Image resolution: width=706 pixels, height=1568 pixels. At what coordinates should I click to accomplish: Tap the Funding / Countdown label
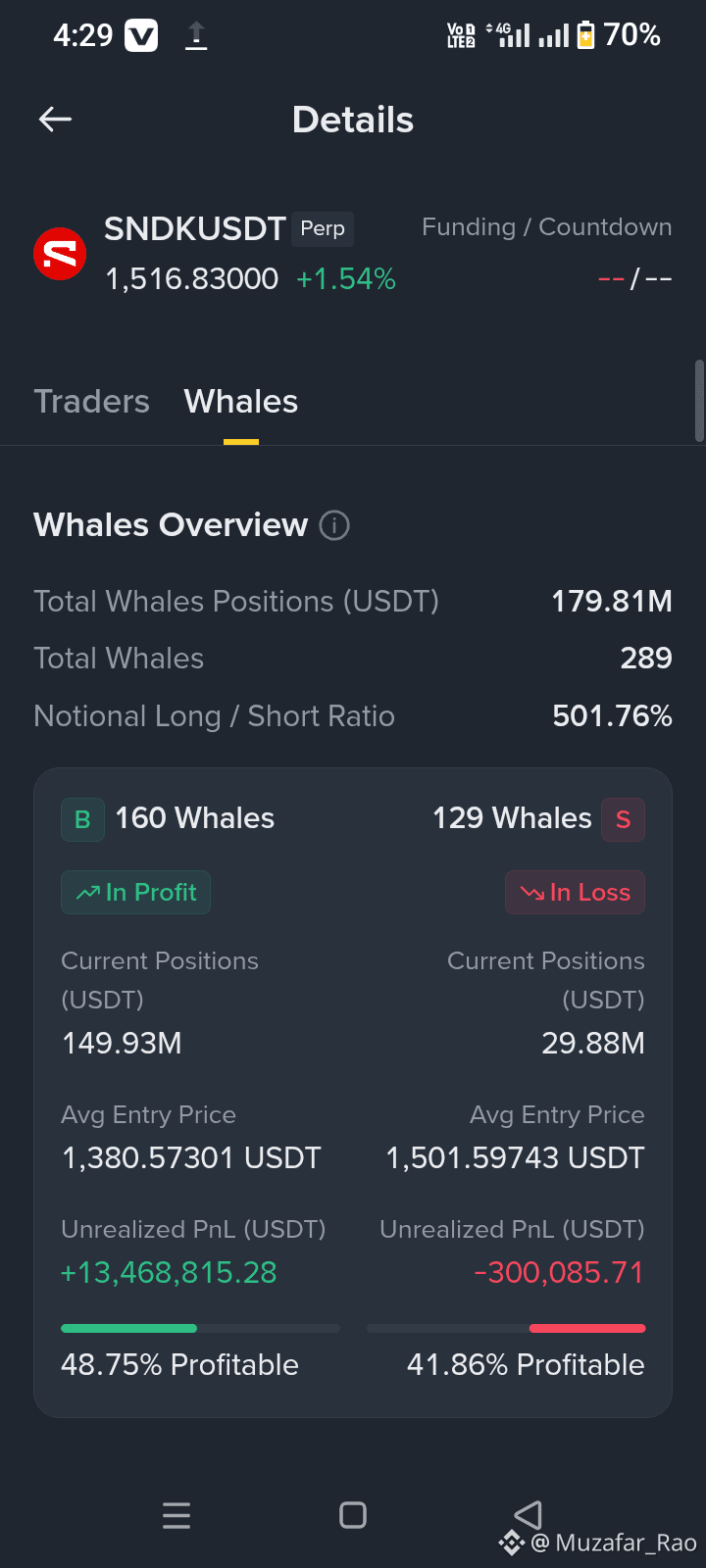[x=547, y=227]
